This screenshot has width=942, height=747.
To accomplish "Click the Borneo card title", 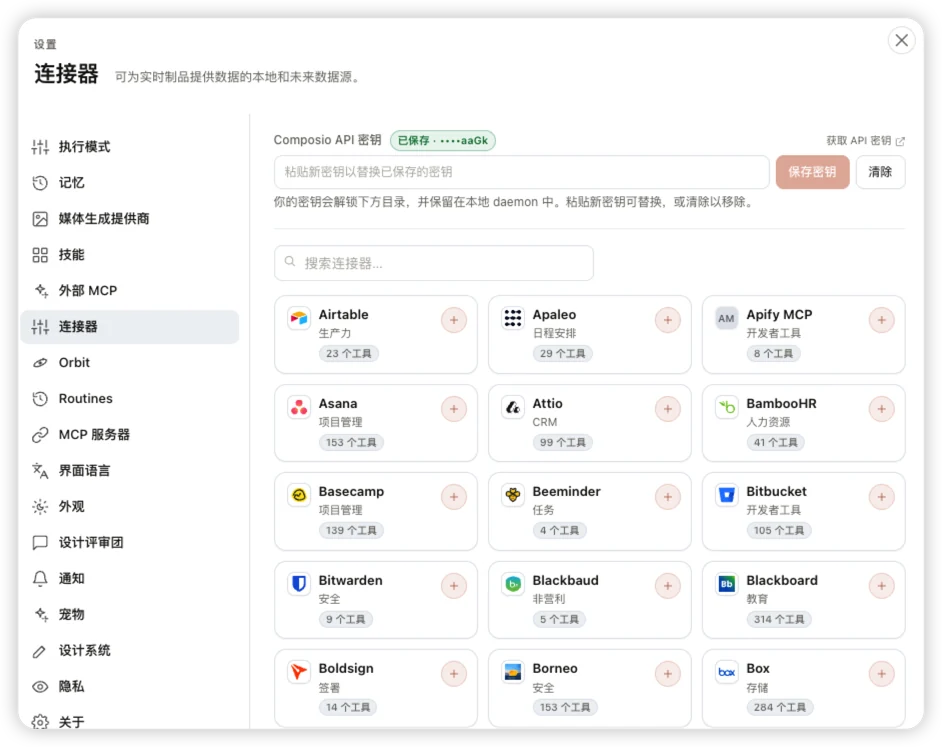I will click(x=555, y=668).
